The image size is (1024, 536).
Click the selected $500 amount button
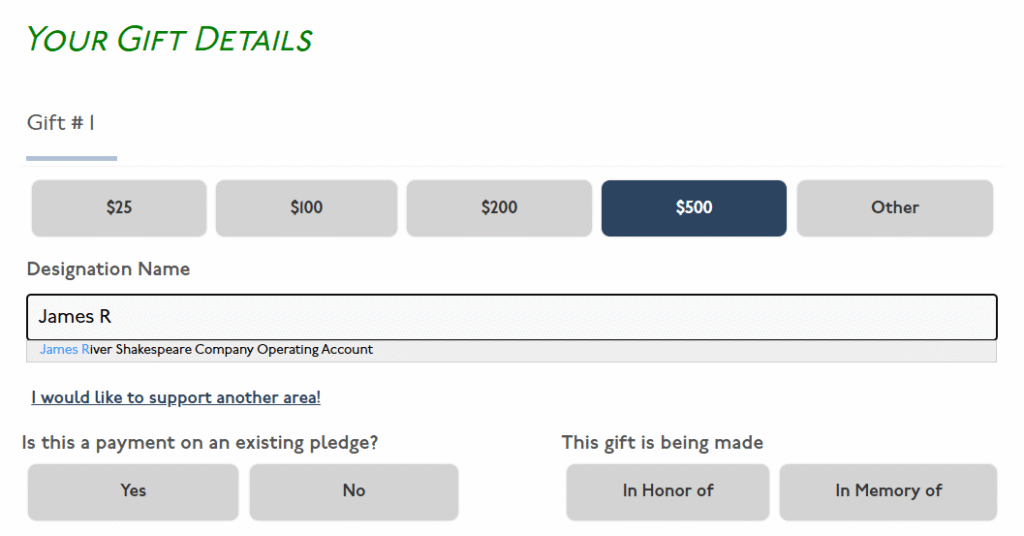pos(694,208)
